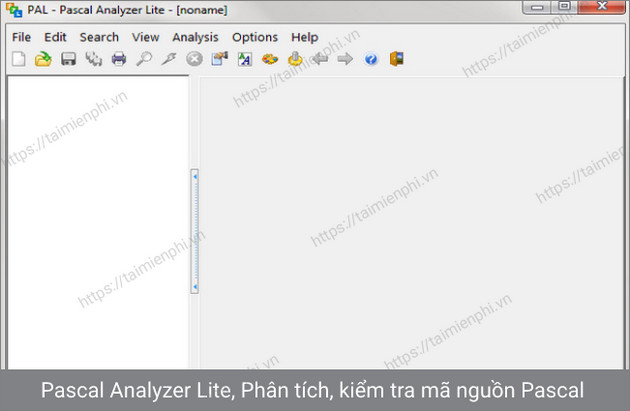Minimize the Pascal Analyzer Lite window

coord(538,7)
